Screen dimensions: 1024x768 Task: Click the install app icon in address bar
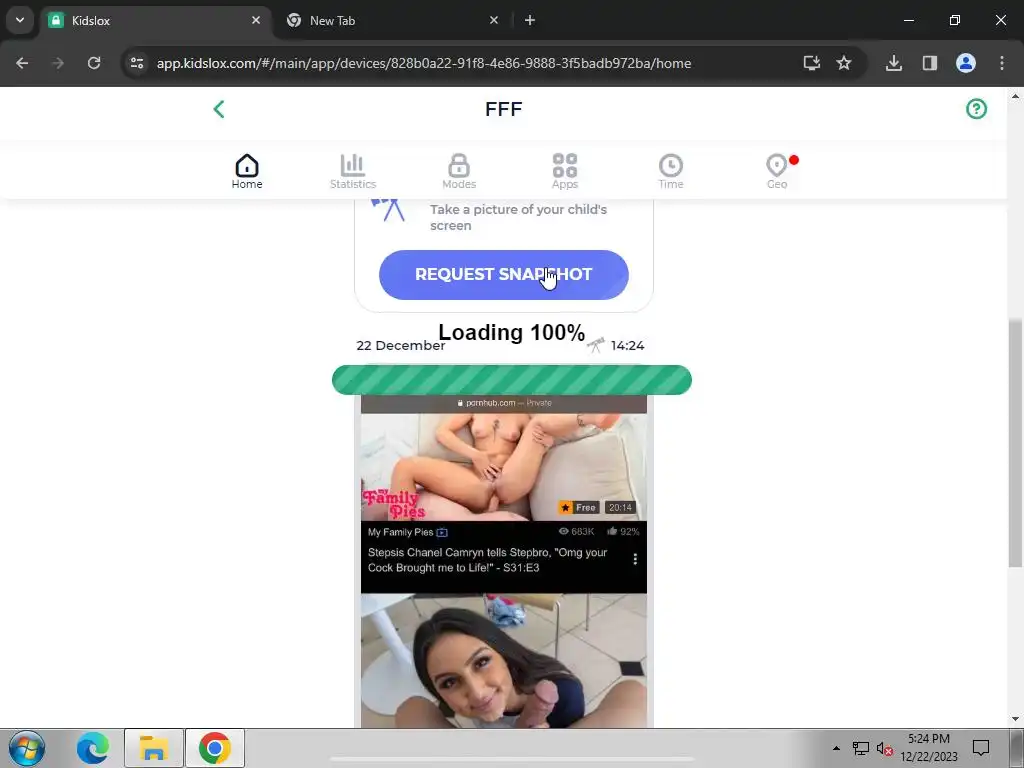[x=812, y=63]
